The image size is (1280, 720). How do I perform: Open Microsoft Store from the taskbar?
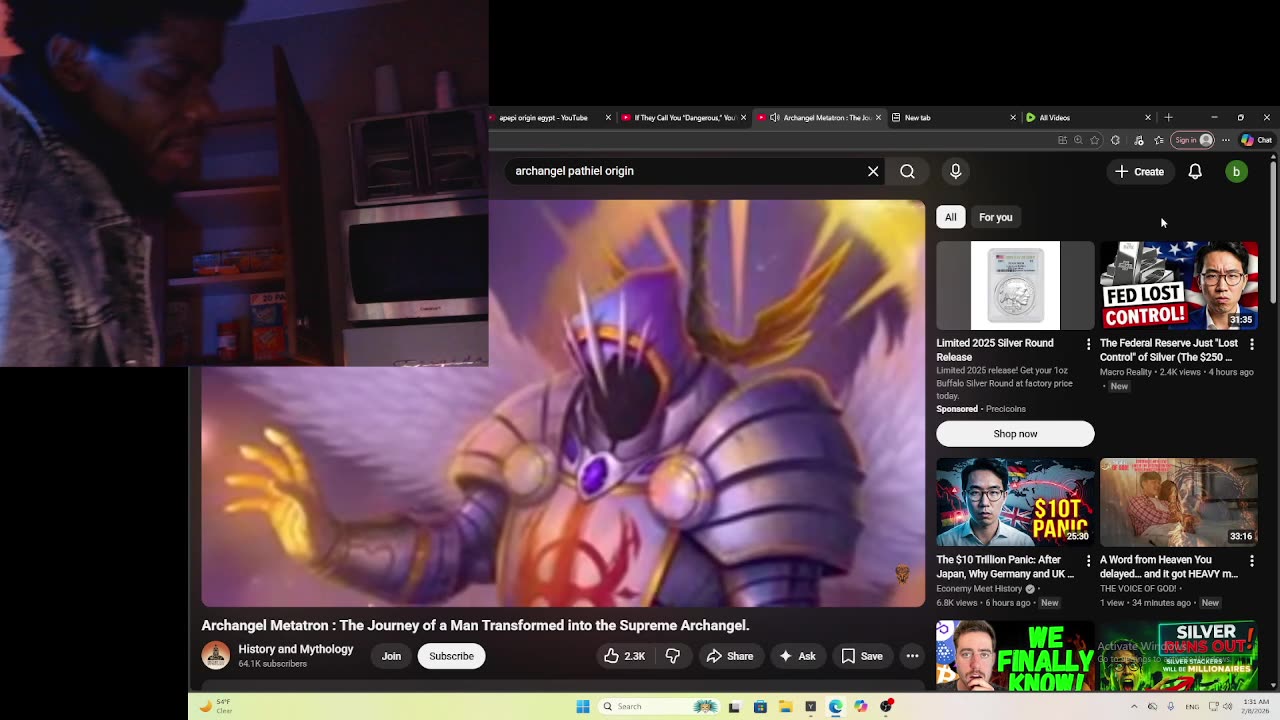coord(760,706)
